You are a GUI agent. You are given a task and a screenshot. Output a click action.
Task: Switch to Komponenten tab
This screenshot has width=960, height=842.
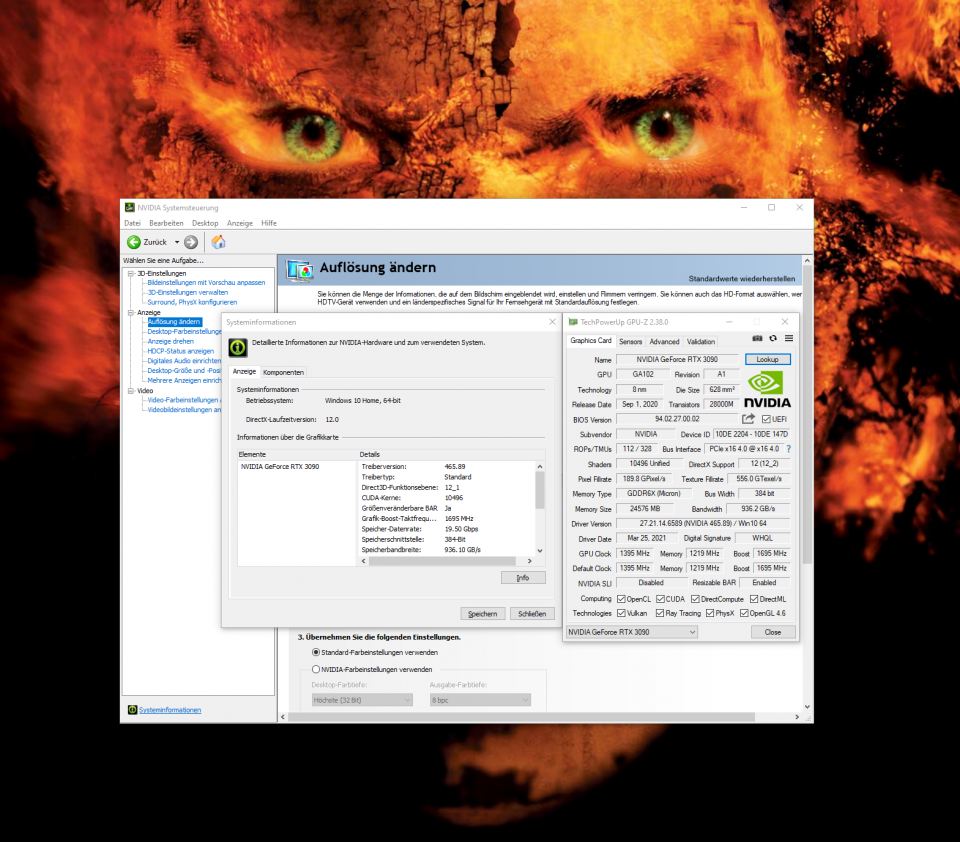point(283,372)
